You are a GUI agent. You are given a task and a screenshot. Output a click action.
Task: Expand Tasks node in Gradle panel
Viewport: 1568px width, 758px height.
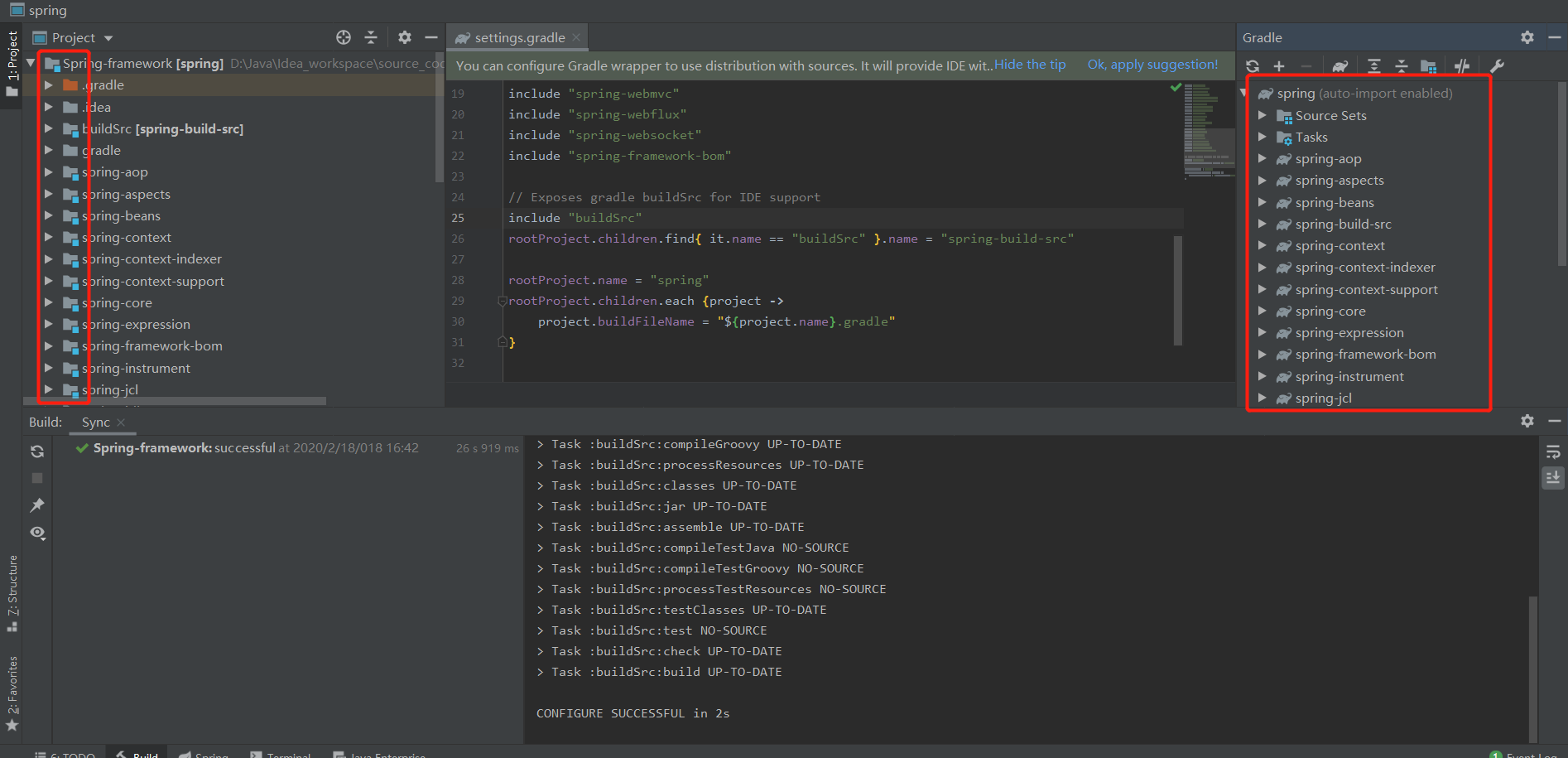pos(1263,138)
